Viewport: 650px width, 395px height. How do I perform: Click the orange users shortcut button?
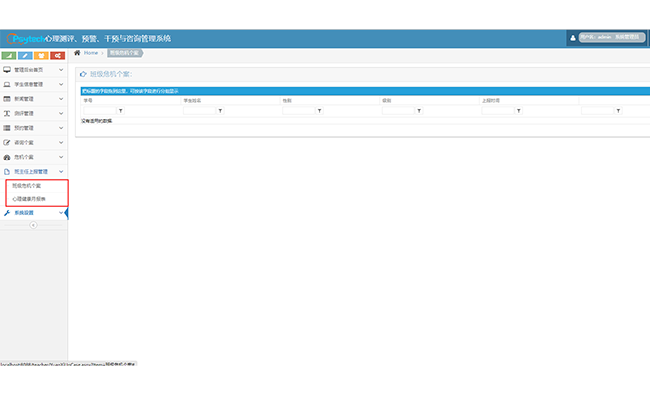pyautogui.click(x=41, y=56)
